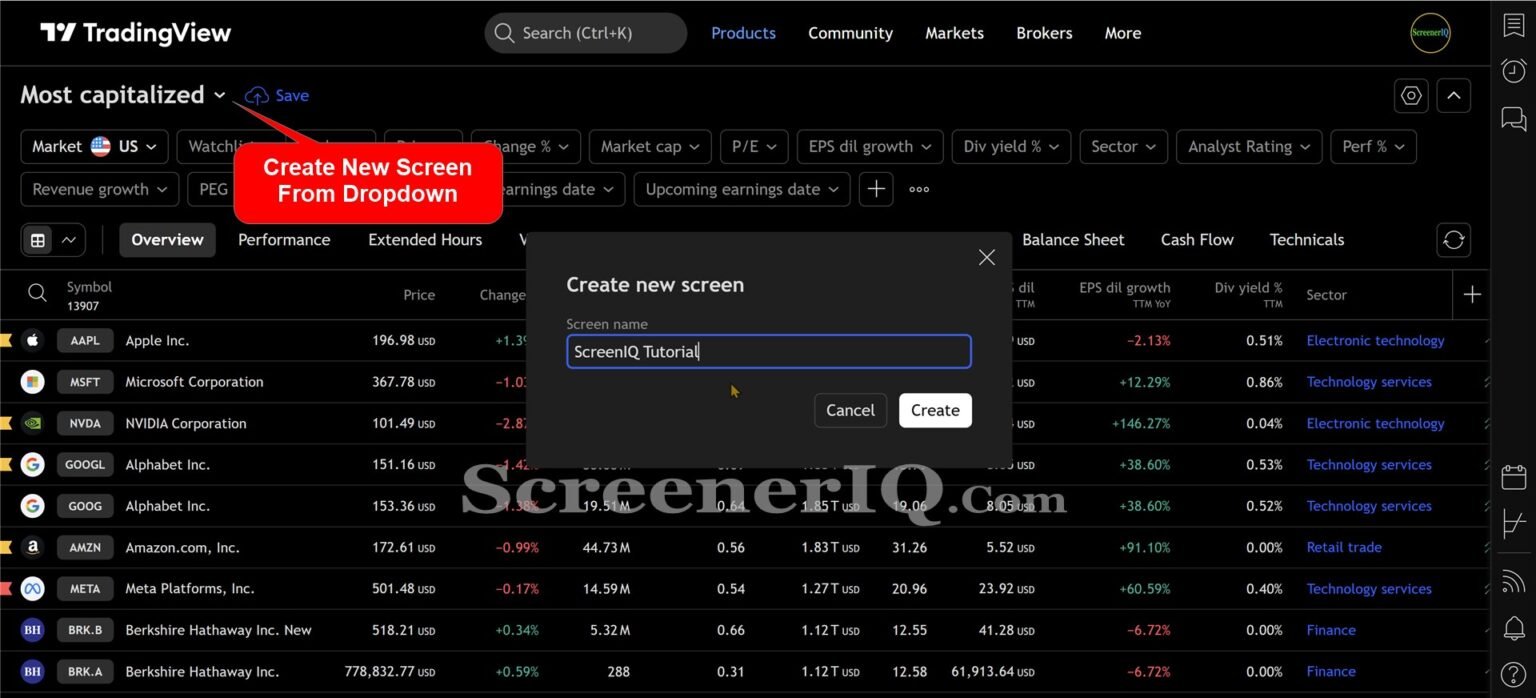Open the Analyst Rating filter dropdown
This screenshot has height=698, width=1536.
click(x=1248, y=147)
